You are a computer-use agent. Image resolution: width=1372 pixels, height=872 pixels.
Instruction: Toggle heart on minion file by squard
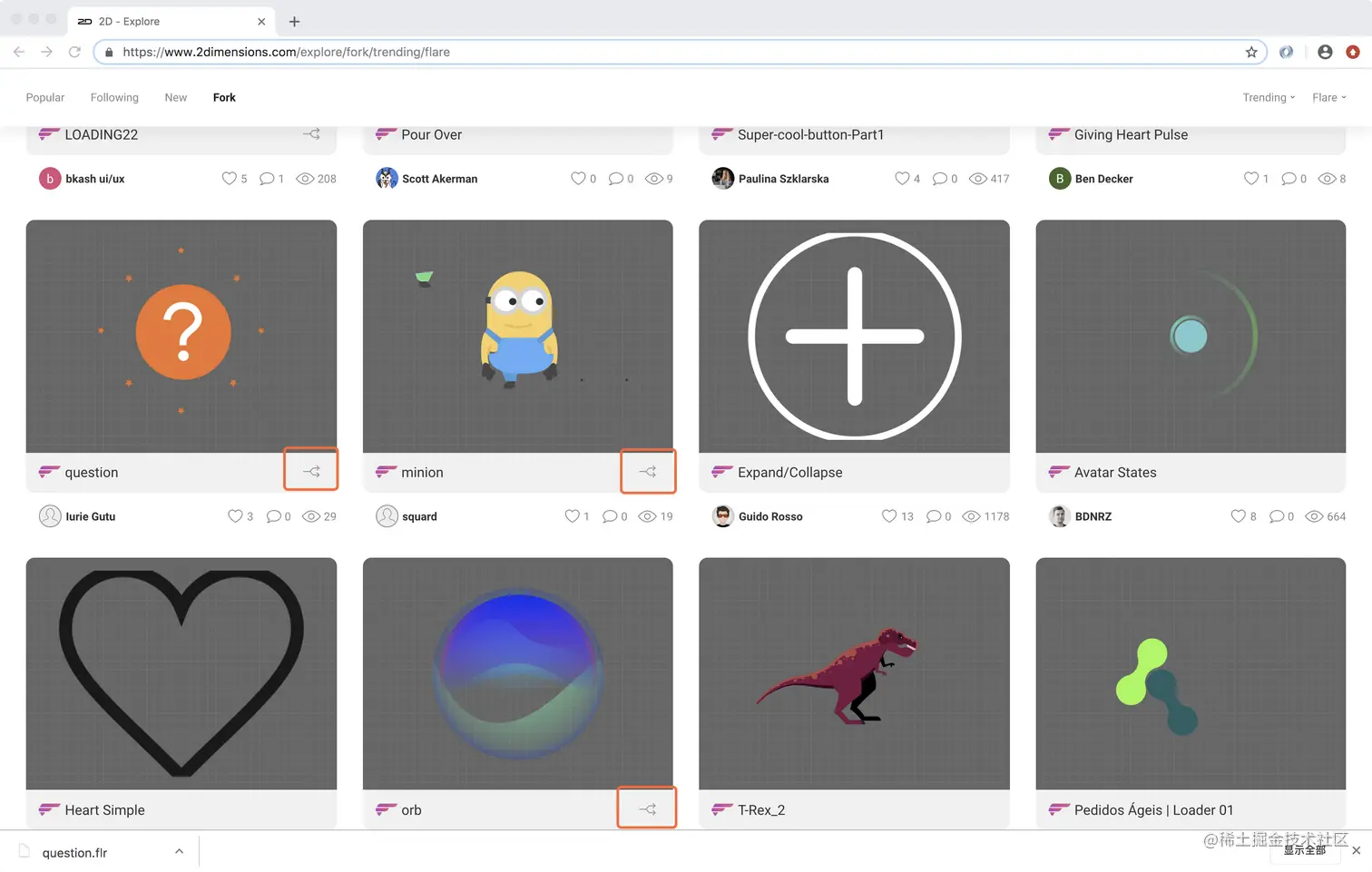click(x=572, y=516)
